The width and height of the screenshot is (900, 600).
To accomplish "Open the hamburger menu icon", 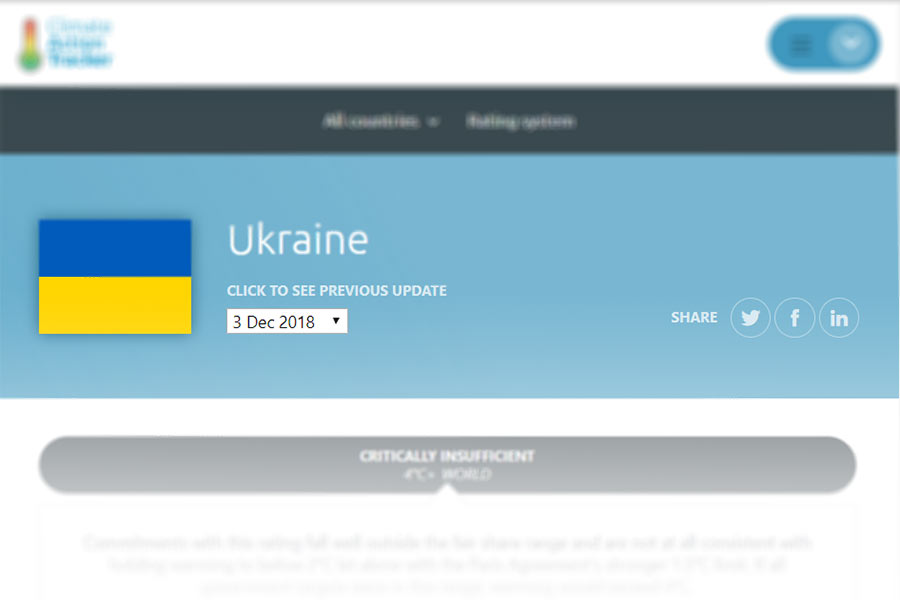I will point(801,45).
